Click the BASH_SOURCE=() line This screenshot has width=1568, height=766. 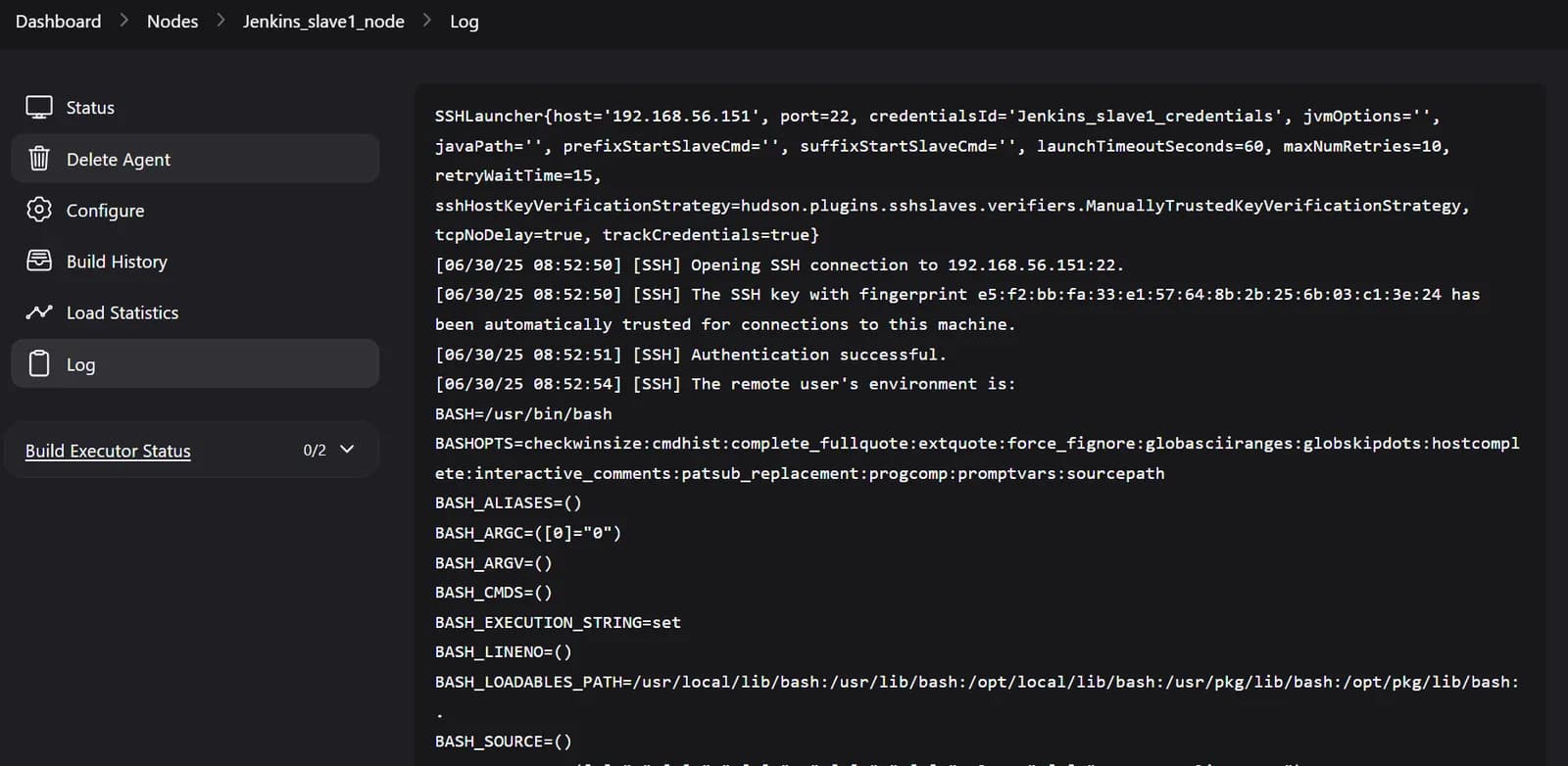pyautogui.click(x=504, y=742)
